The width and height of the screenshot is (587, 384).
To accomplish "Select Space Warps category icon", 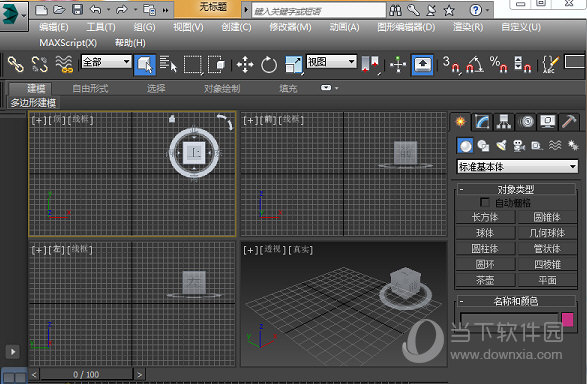I will pyautogui.click(x=555, y=146).
